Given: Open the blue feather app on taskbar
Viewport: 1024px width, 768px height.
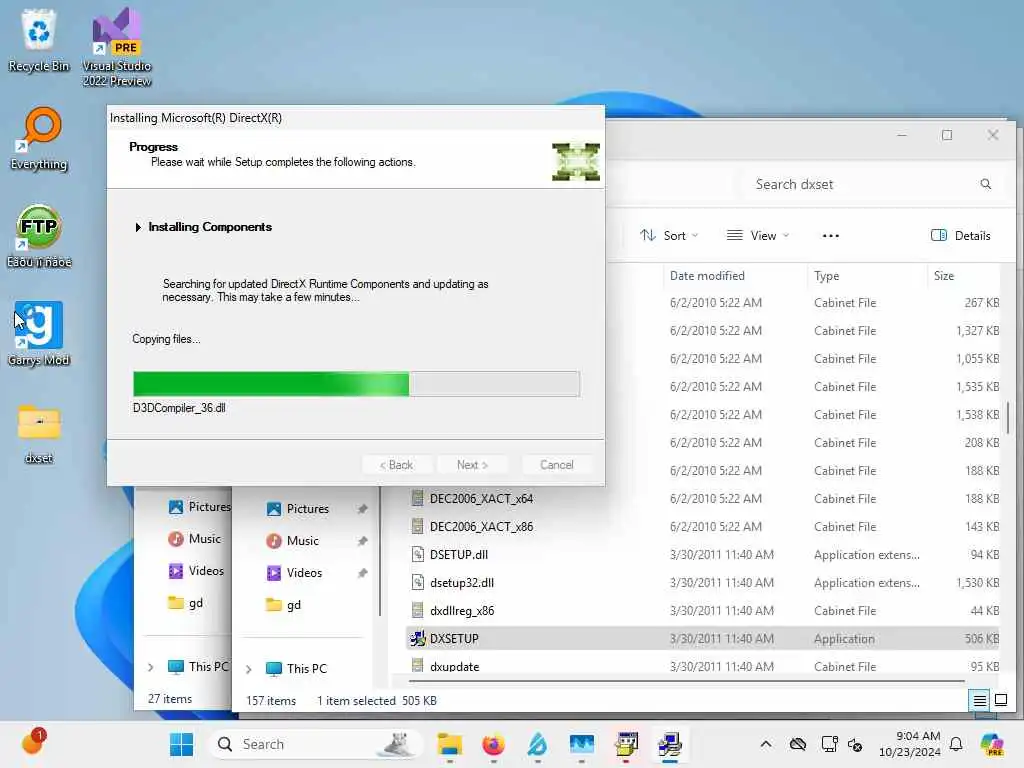Looking at the screenshot, I should [x=537, y=744].
